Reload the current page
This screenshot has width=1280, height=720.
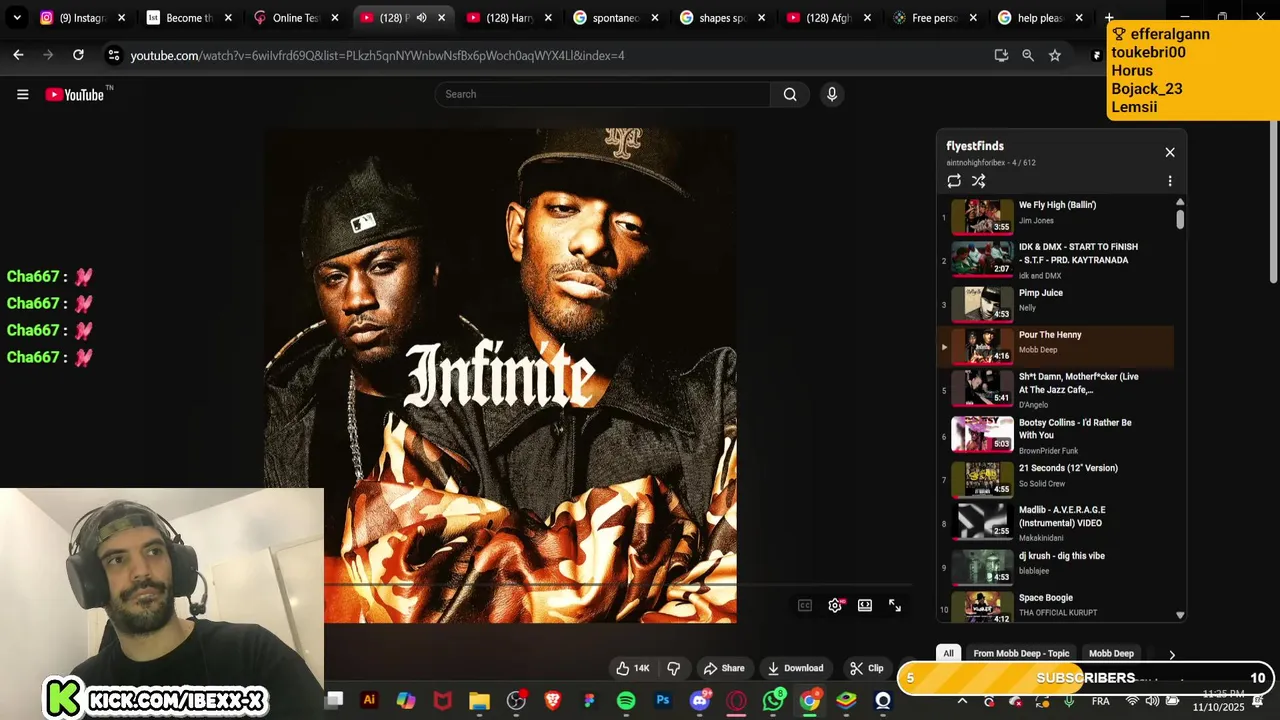tap(78, 56)
